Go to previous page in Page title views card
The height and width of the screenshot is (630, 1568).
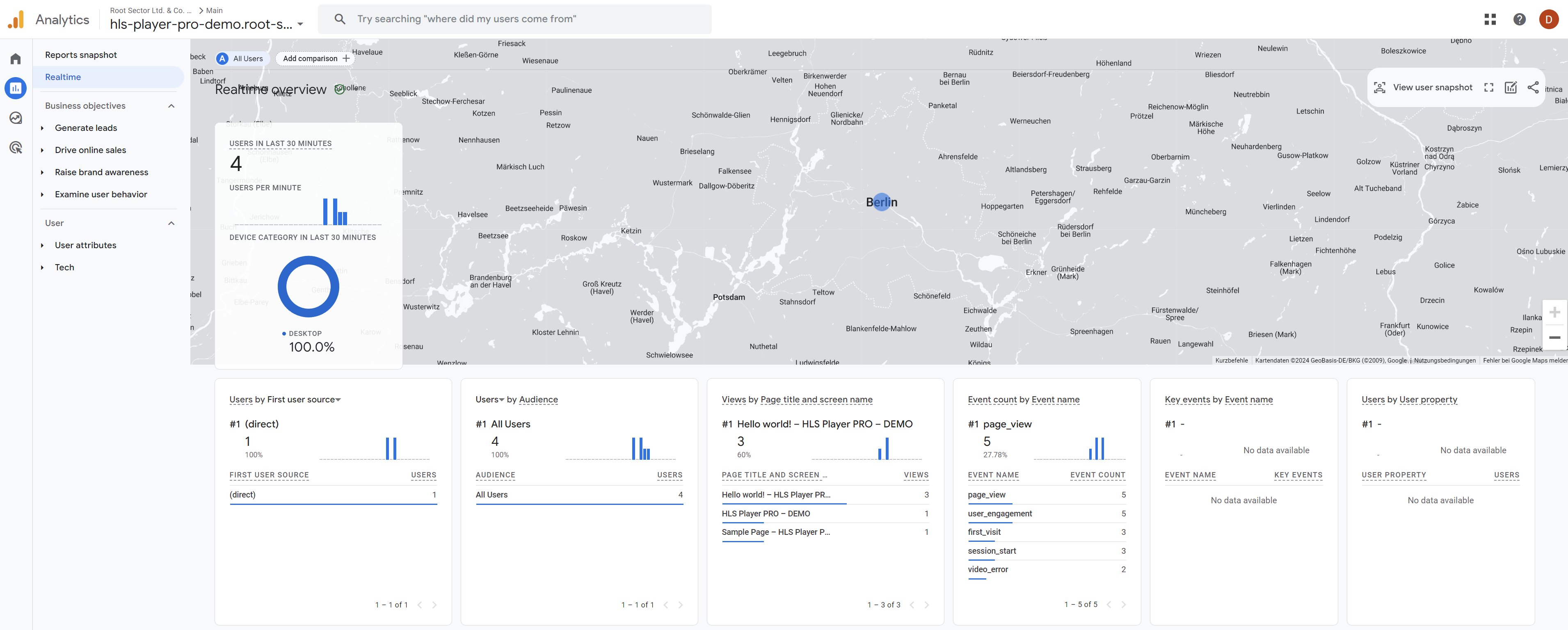coord(912,605)
